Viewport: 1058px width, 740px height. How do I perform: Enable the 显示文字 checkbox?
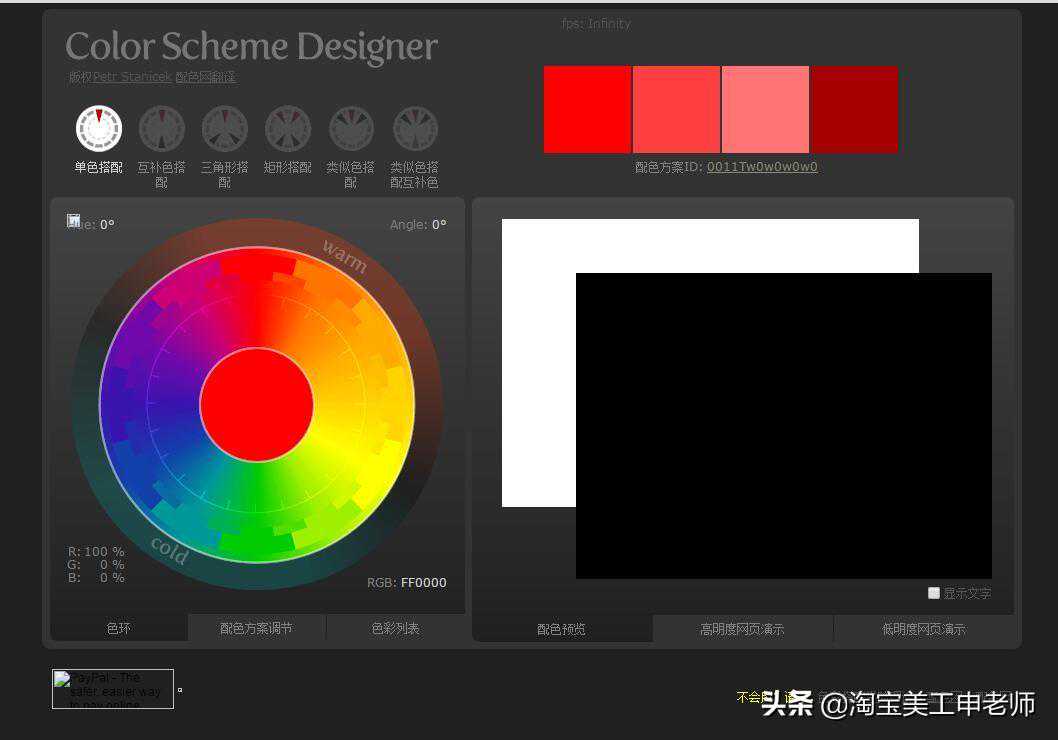(x=934, y=593)
